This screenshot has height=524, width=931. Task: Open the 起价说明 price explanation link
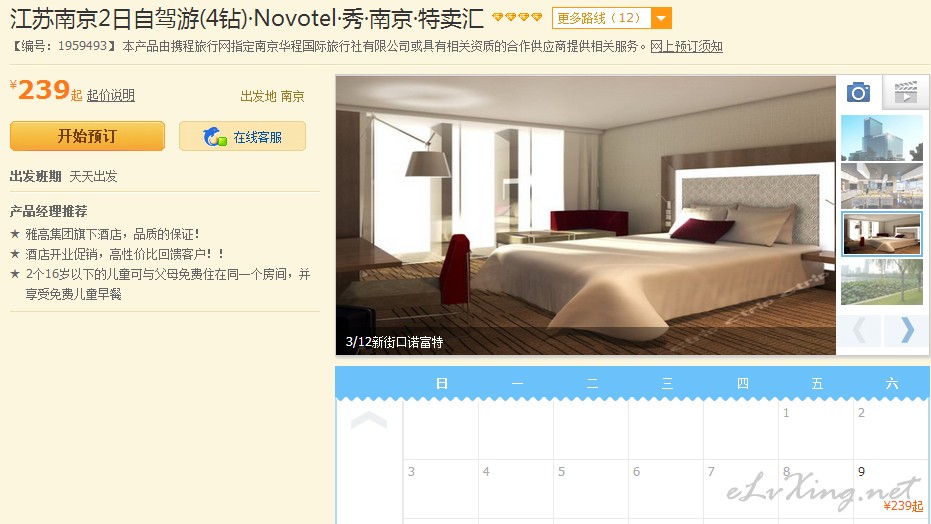click(110, 96)
